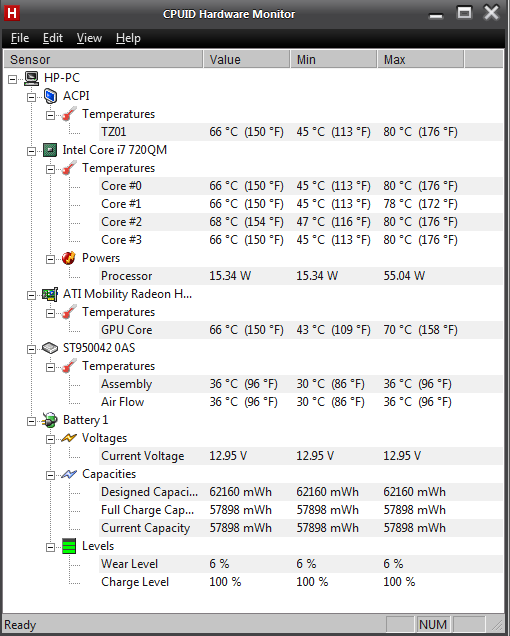510x636 pixels.
Task: Collapse the HP-PC root node
Action: point(13,79)
